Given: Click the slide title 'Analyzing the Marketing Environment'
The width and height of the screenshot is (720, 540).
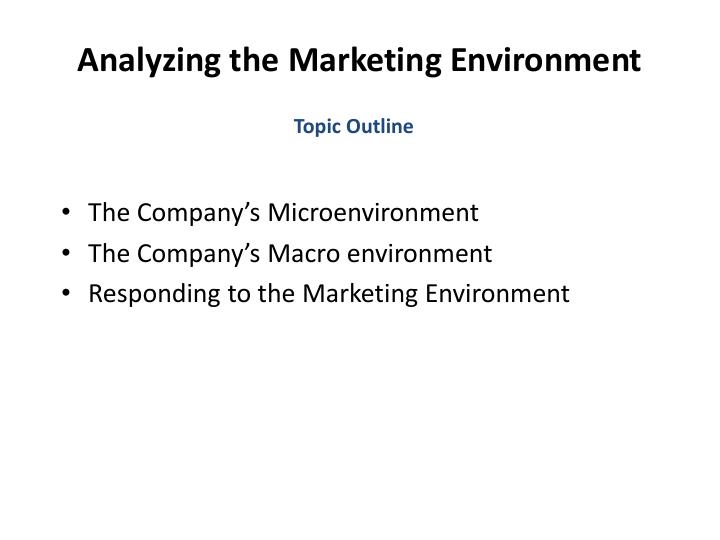Looking at the screenshot, I should point(359,61).
